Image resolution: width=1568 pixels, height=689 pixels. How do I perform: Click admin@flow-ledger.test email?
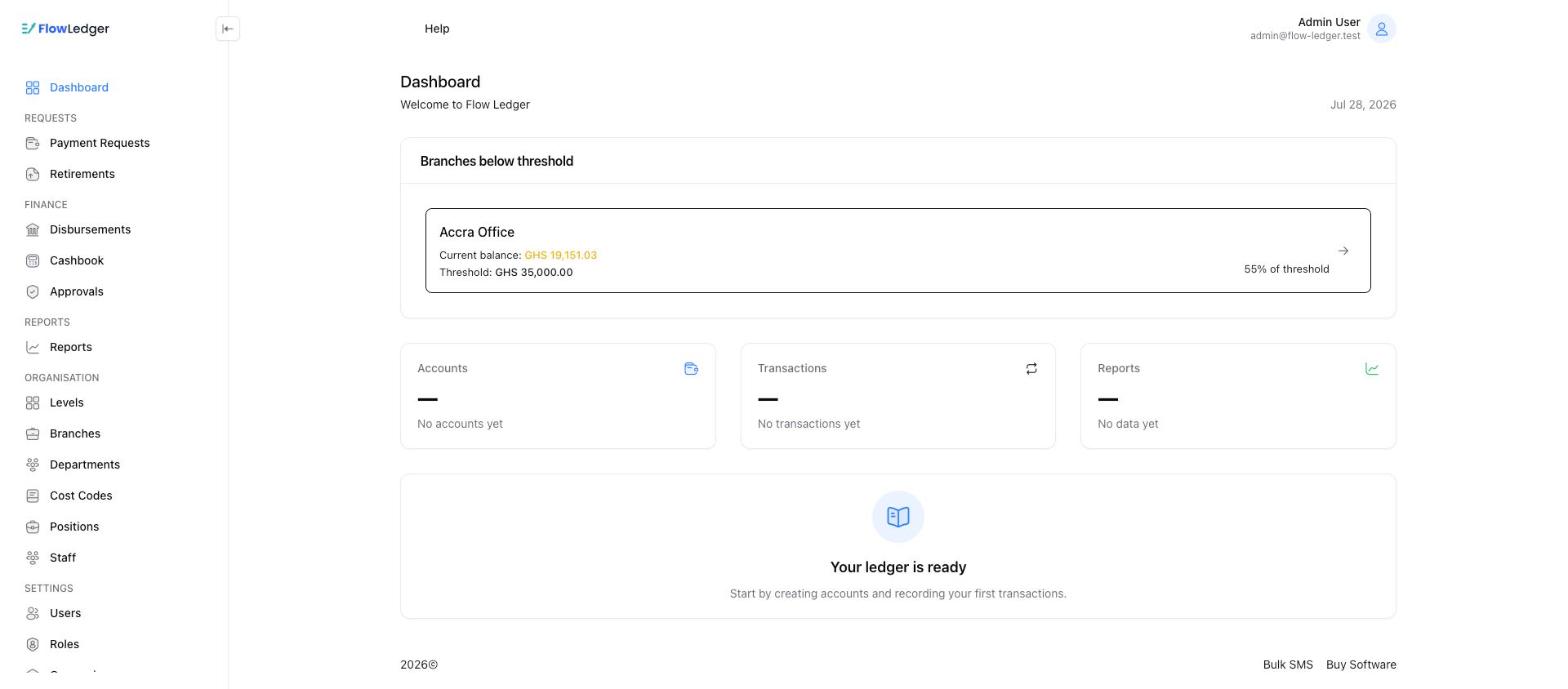(x=1305, y=36)
